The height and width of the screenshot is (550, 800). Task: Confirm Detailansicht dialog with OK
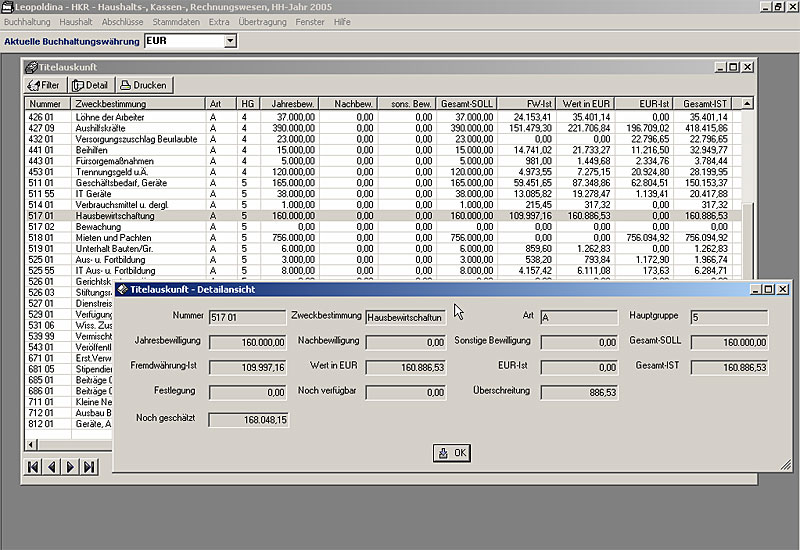pyautogui.click(x=452, y=453)
